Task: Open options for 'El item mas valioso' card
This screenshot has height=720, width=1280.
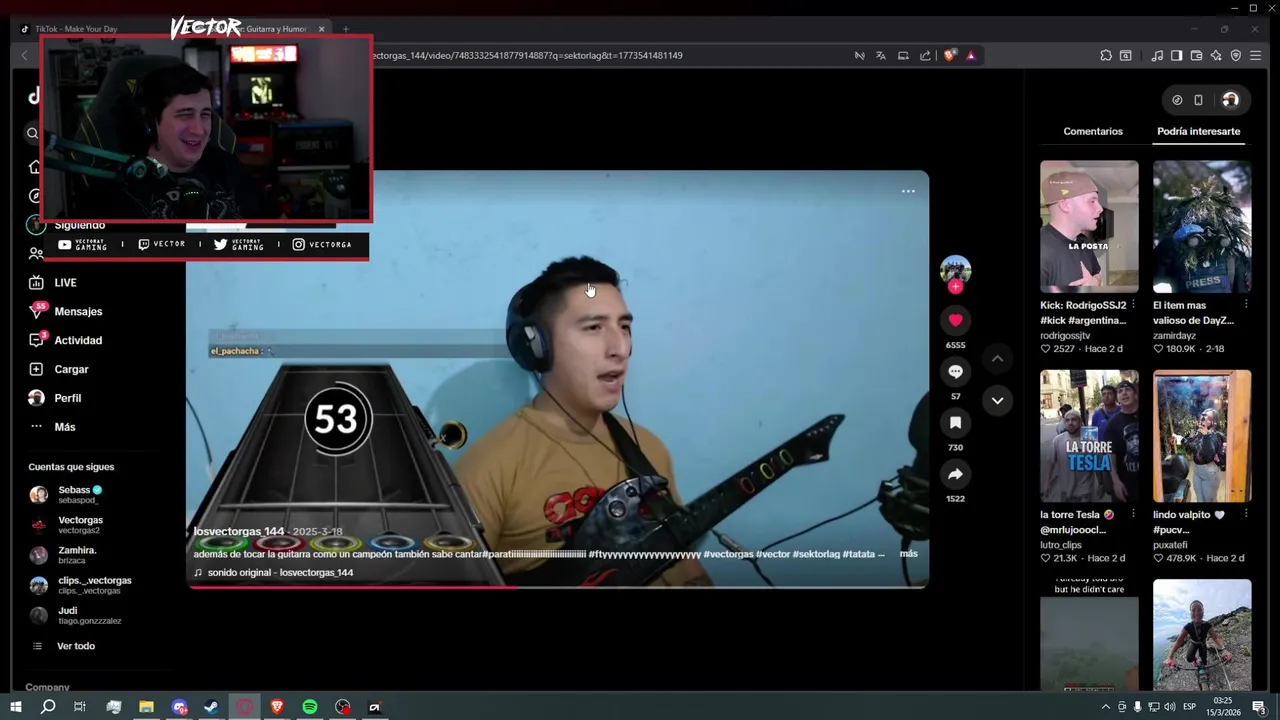Action: click(x=1246, y=304)
